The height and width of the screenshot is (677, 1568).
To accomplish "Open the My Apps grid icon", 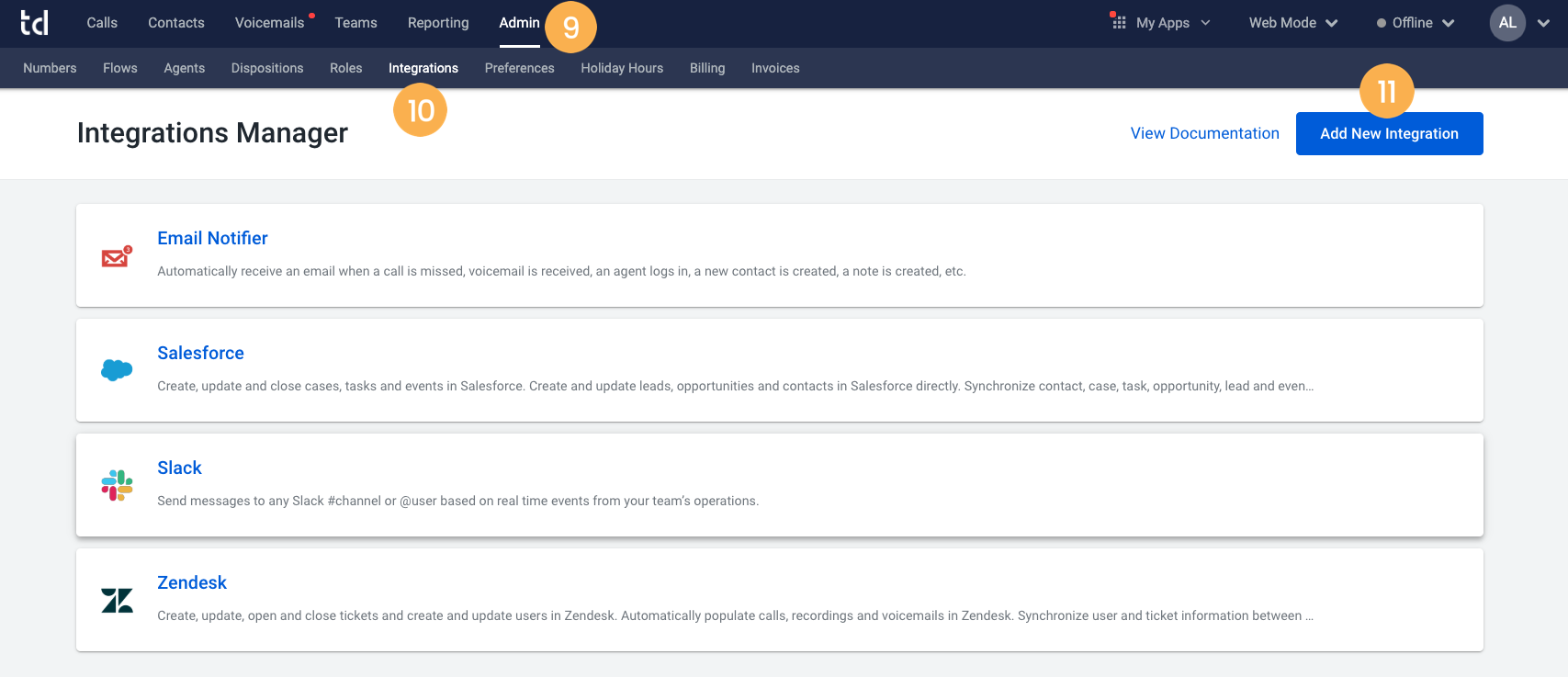I will (1119, 22).
